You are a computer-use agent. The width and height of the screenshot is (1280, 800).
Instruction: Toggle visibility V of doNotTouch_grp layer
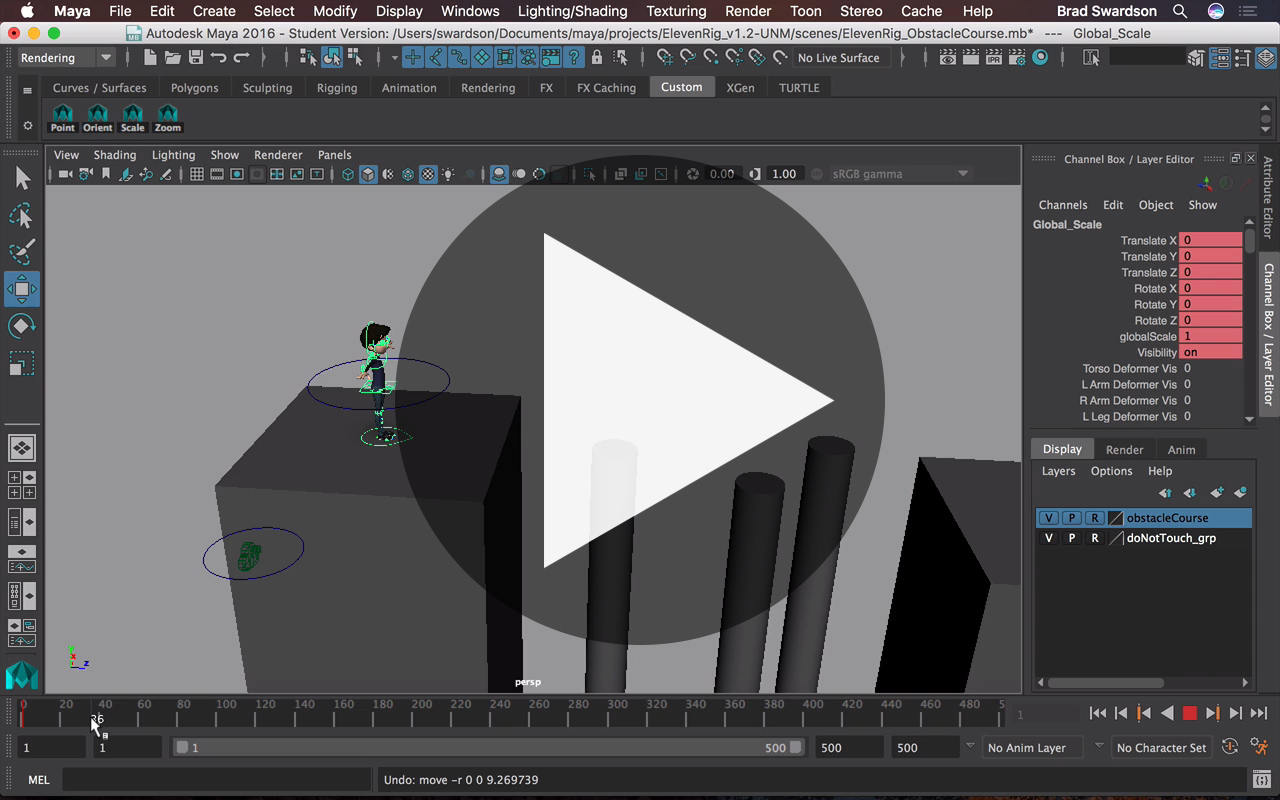pos(1048,538)
